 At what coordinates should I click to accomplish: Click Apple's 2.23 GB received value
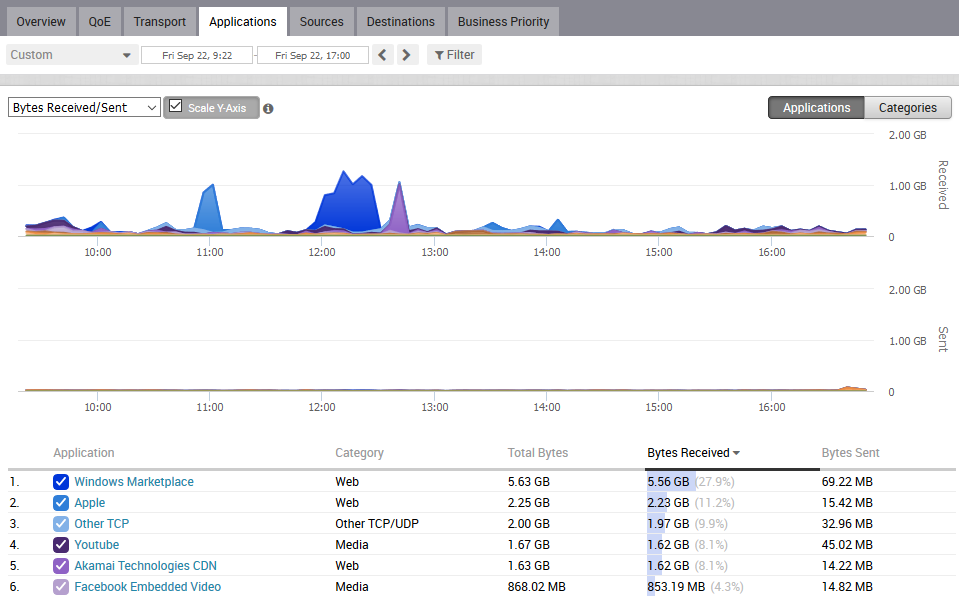pyautogui.click(x=668, y=503)
